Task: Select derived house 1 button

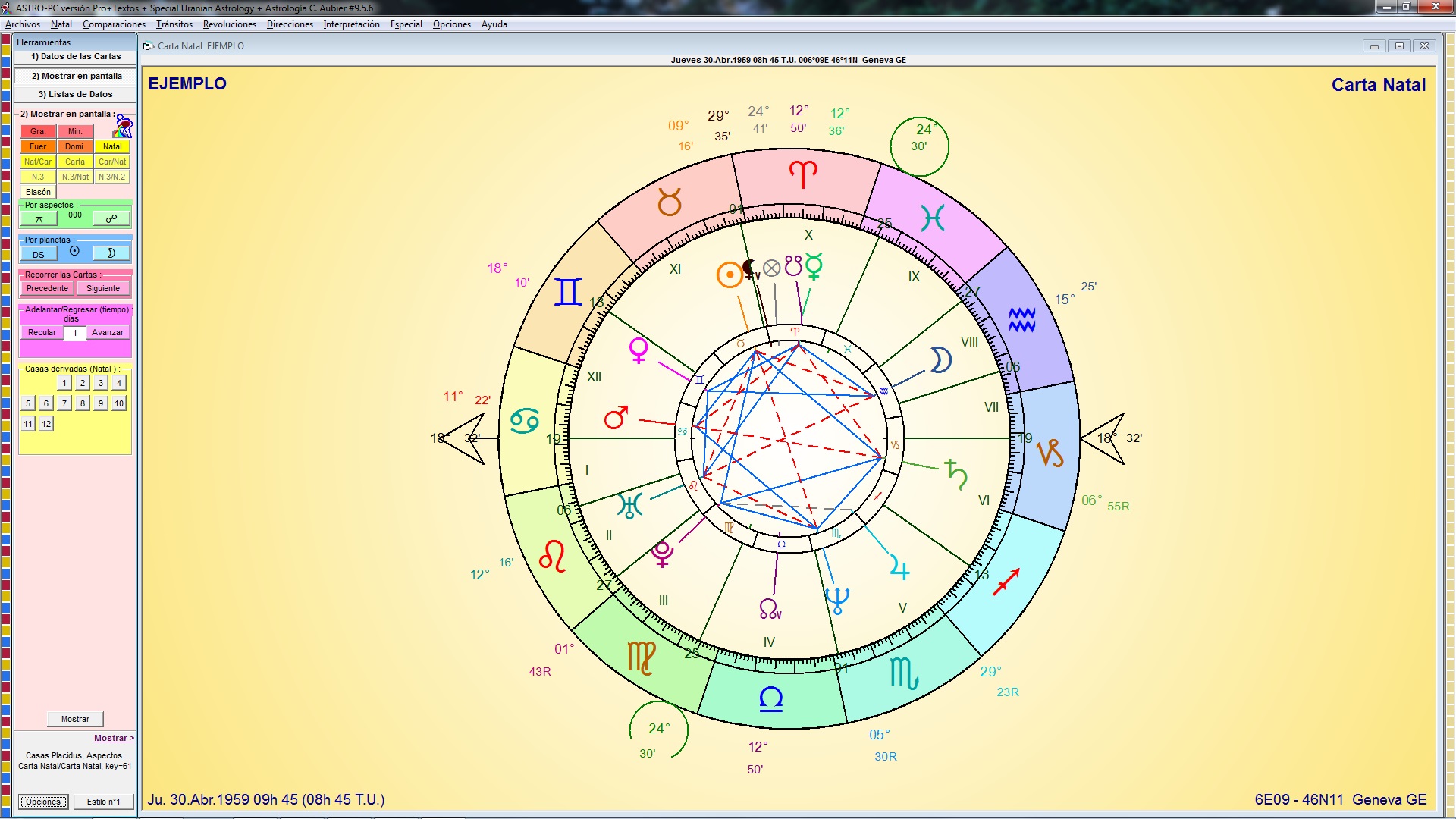Action: pyautogui.click(x=64, y=383)
